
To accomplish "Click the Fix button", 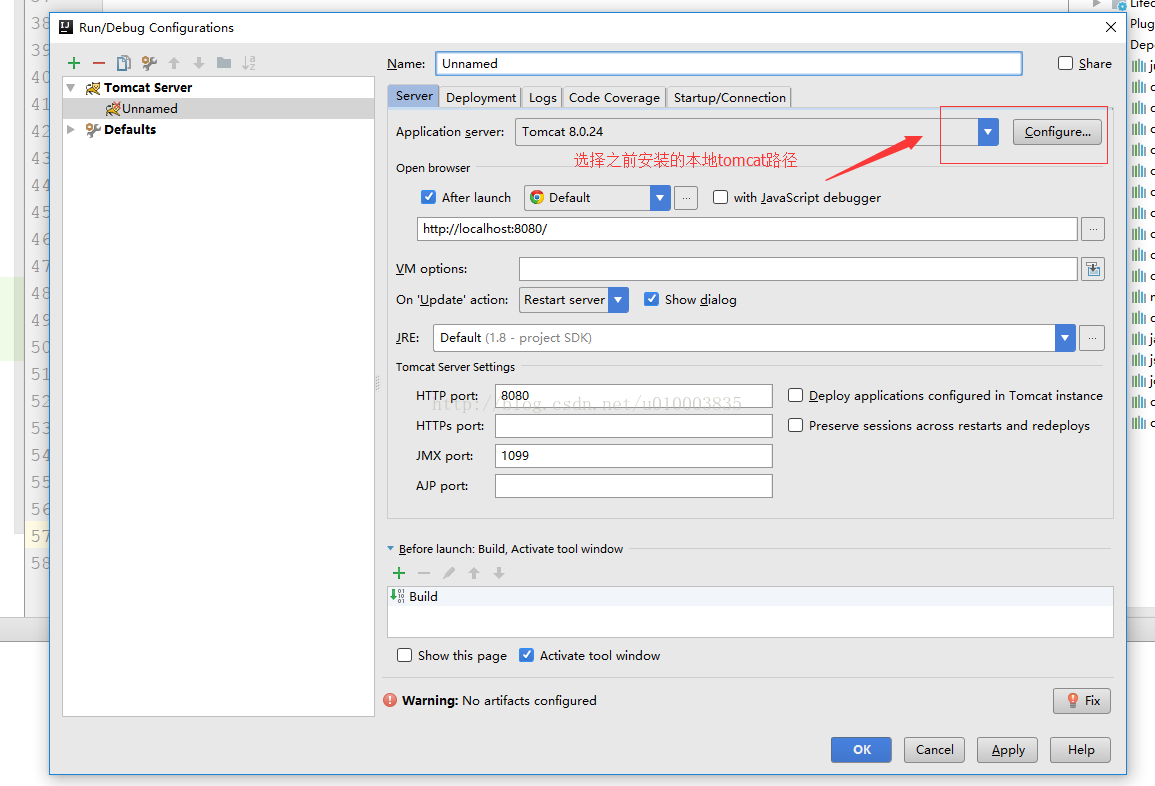I will (x=1081, y=701).
